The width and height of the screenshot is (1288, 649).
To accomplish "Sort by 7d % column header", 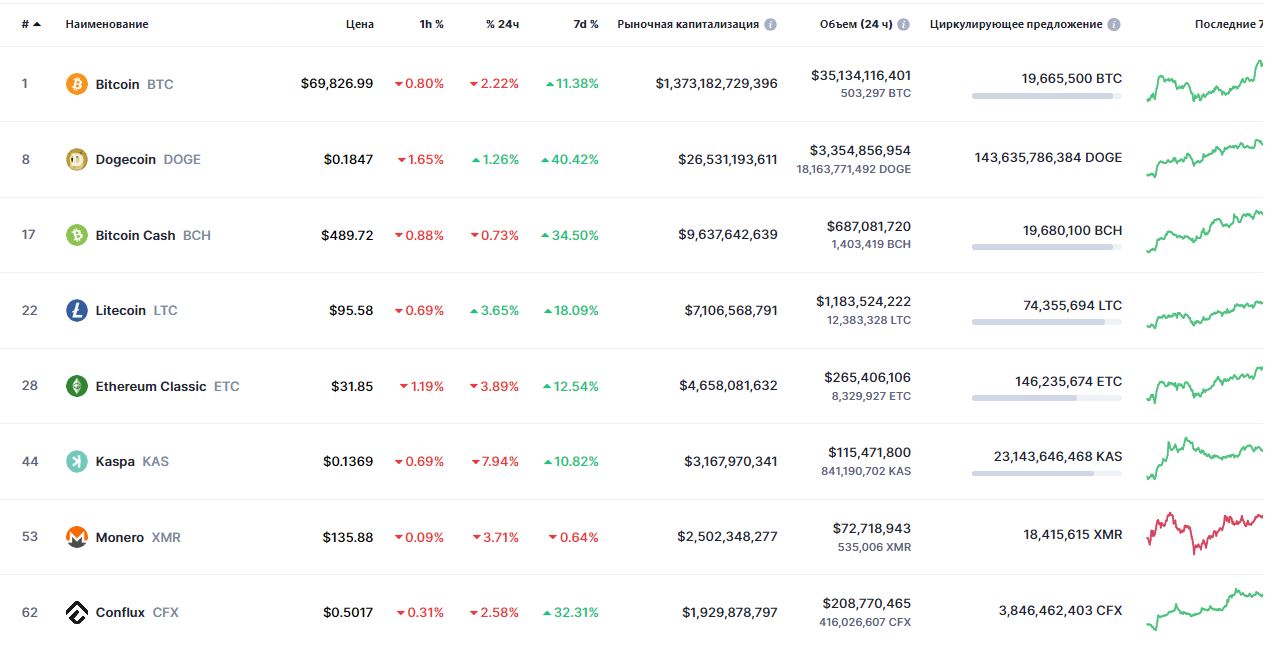I will 586,24.
